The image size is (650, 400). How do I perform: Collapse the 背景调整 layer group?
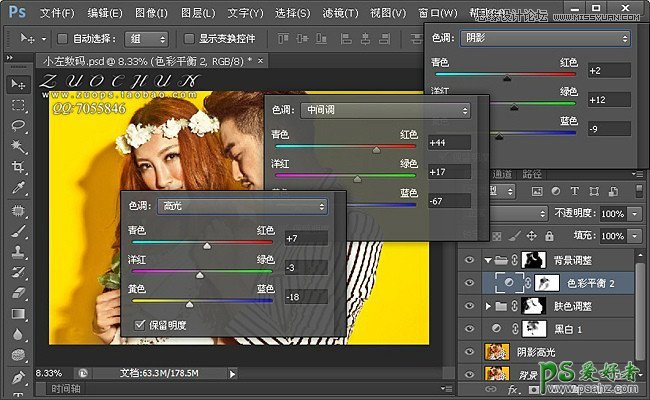click(488, 260)
